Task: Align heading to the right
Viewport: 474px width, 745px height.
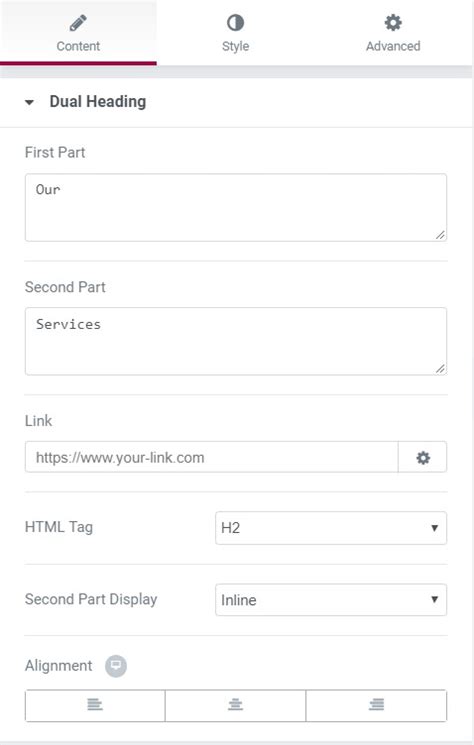Action: coord(376,705)
